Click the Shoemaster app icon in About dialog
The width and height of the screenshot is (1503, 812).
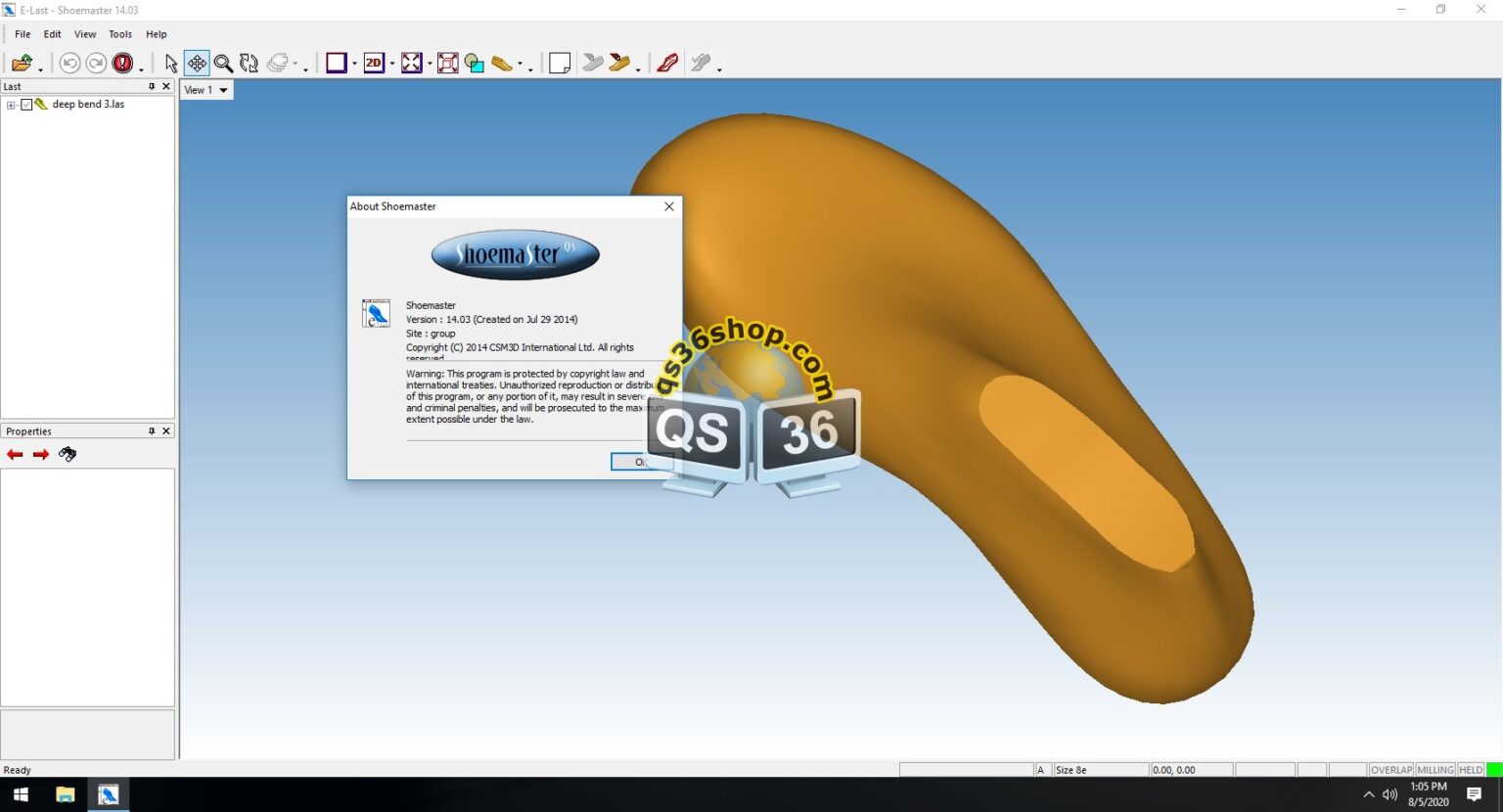pyautogui.click(x=376, y=313)
